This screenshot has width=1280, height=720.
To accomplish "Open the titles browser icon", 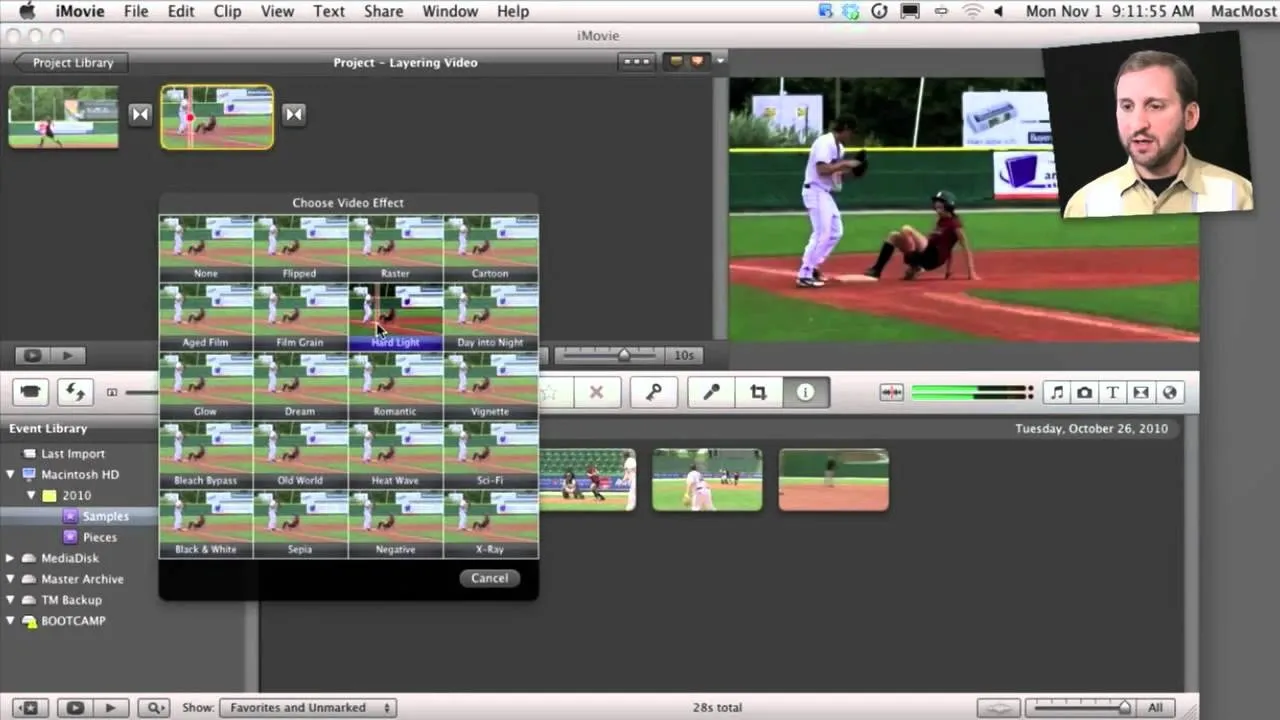I will point(1113,393).
